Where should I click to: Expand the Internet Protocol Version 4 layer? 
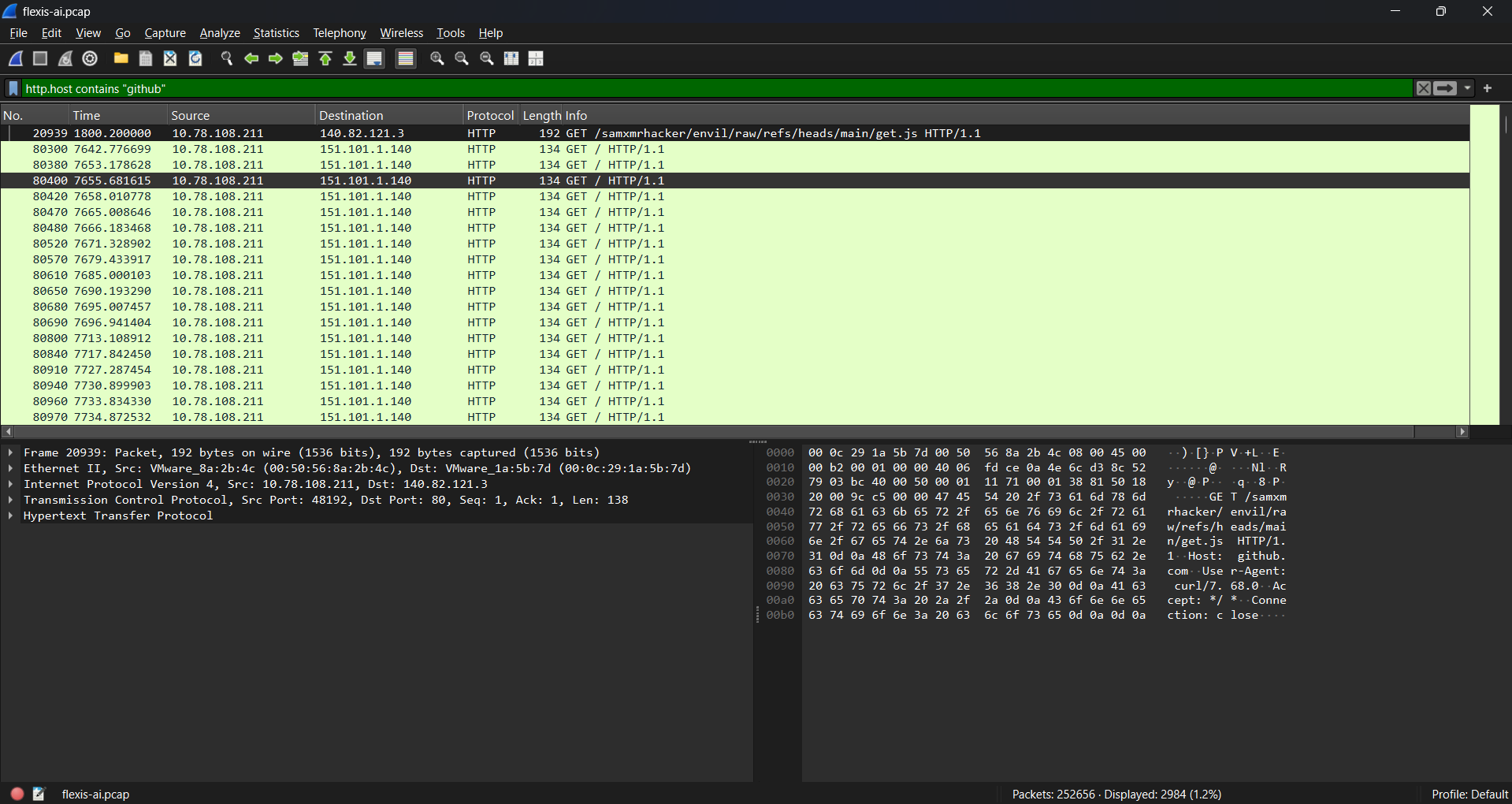10,484
